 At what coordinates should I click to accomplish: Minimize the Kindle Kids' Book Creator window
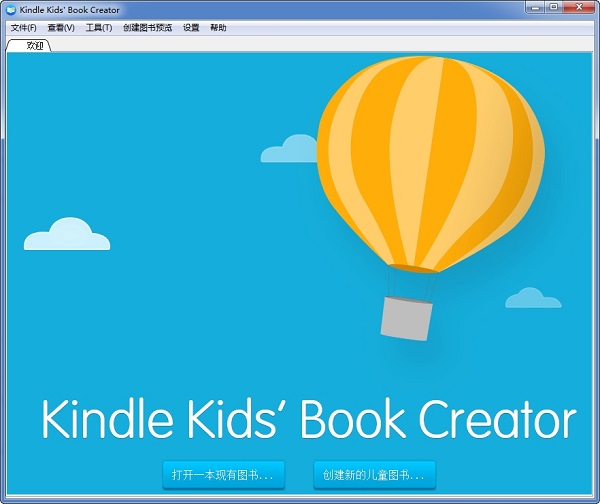tap(535, 7)
